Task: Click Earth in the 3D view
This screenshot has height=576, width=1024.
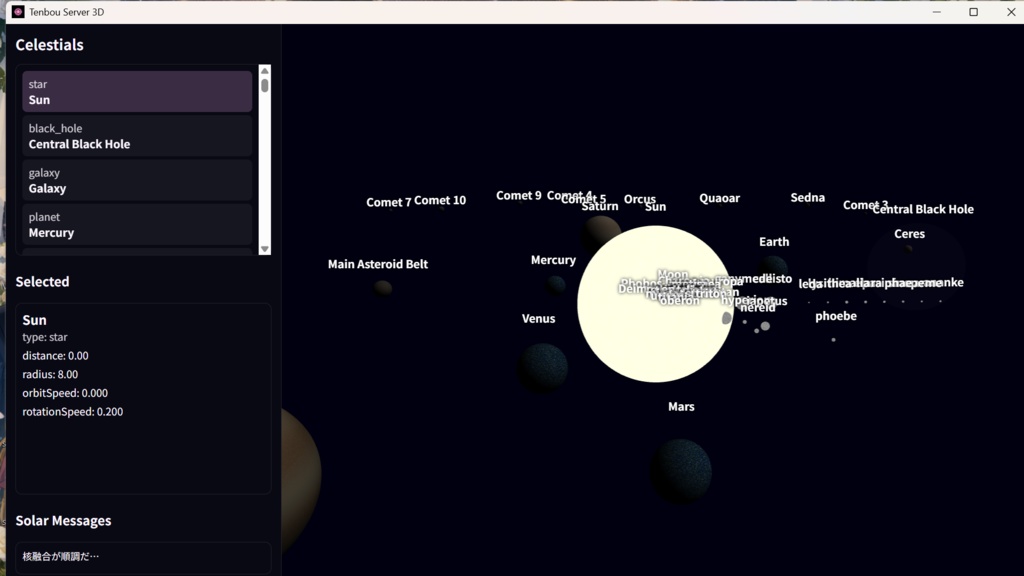Action: (774, 241)
